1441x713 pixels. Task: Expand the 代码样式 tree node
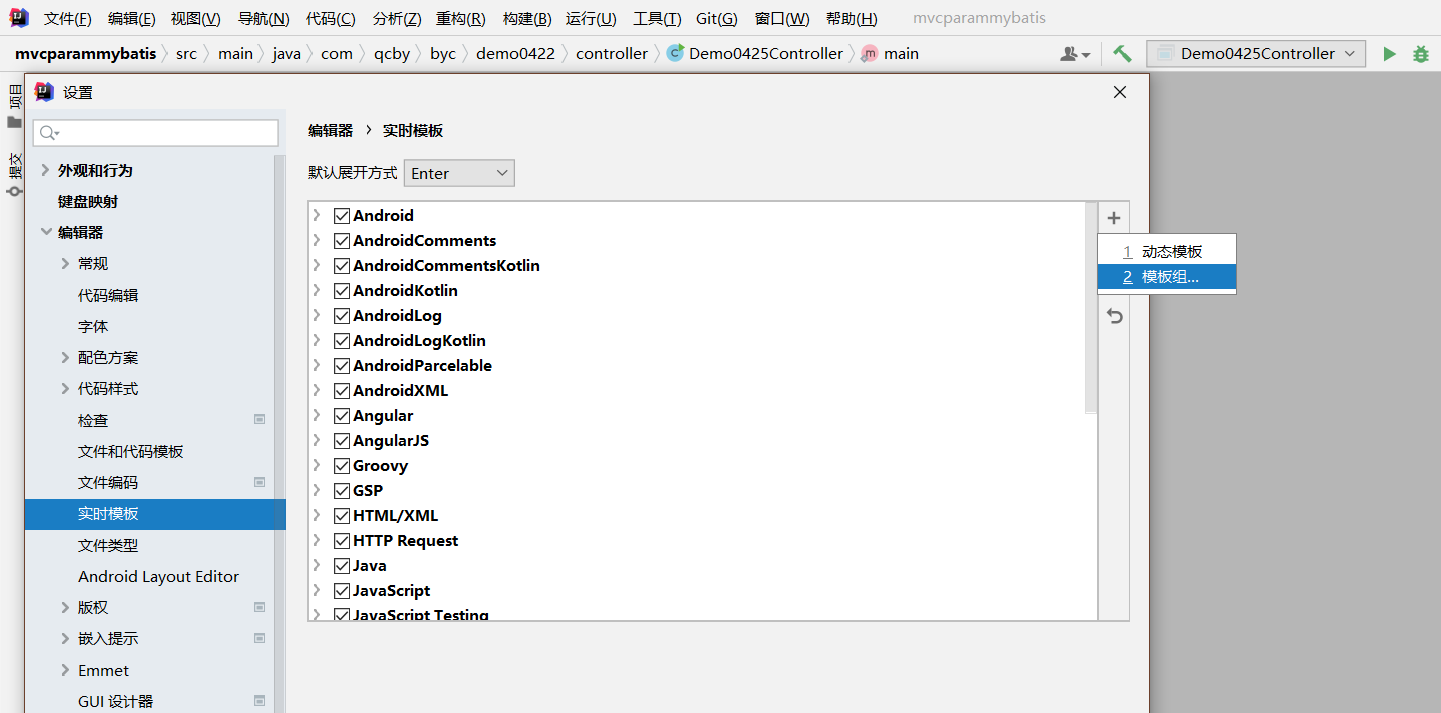coord(65,388)
